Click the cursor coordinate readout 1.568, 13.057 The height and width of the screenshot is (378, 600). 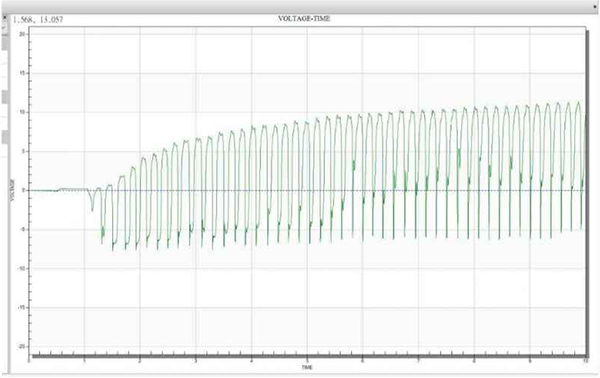(38, 20)
